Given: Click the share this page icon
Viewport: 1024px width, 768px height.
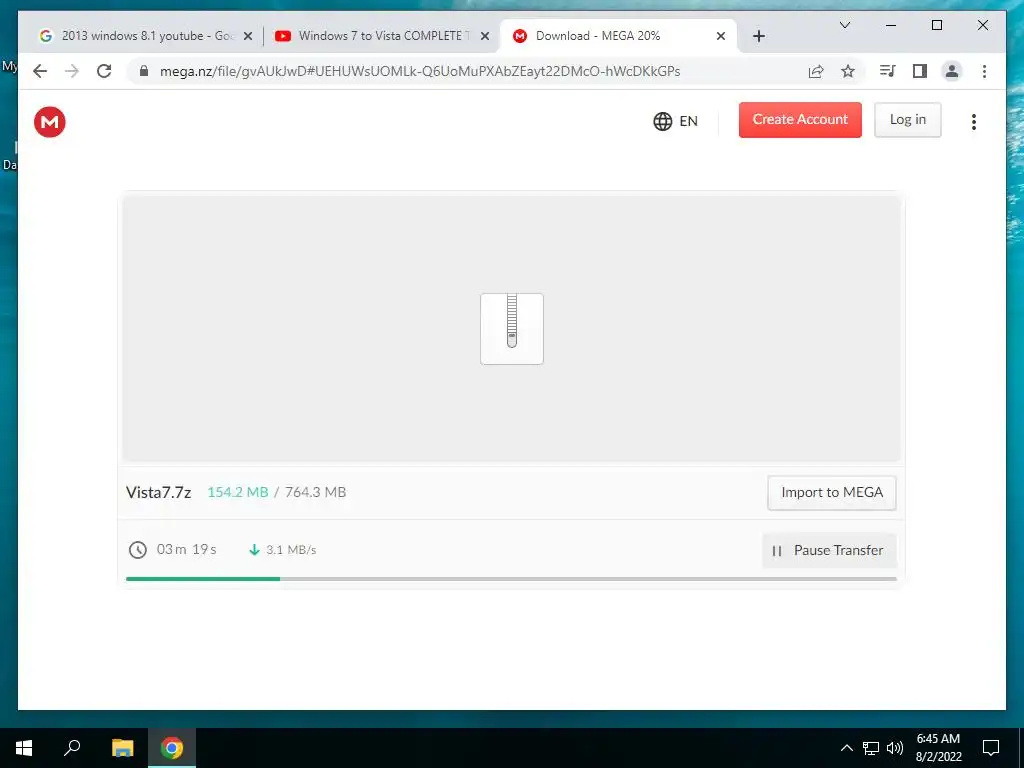Looking at the screenshot, I should click(816, 71).
